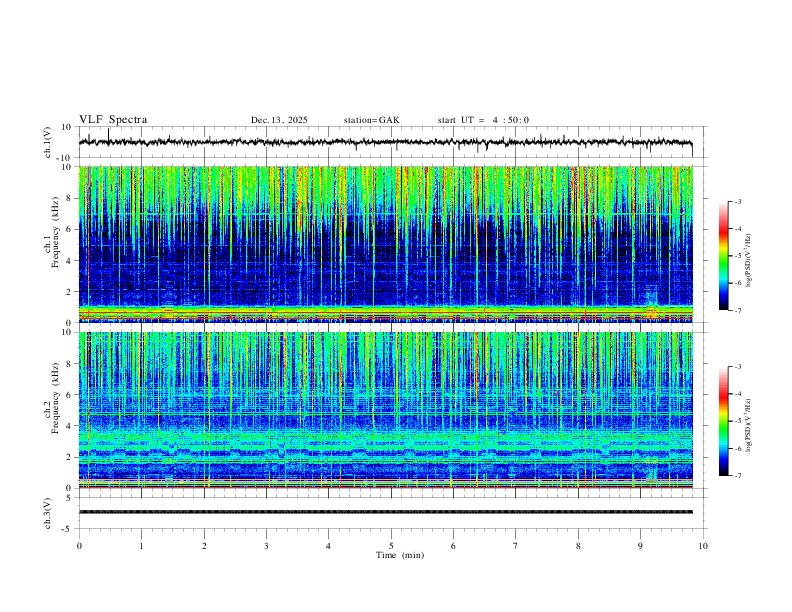
Task: Click the ch.2 frequency spectrogram panel
Action: [x=385, y=410]
